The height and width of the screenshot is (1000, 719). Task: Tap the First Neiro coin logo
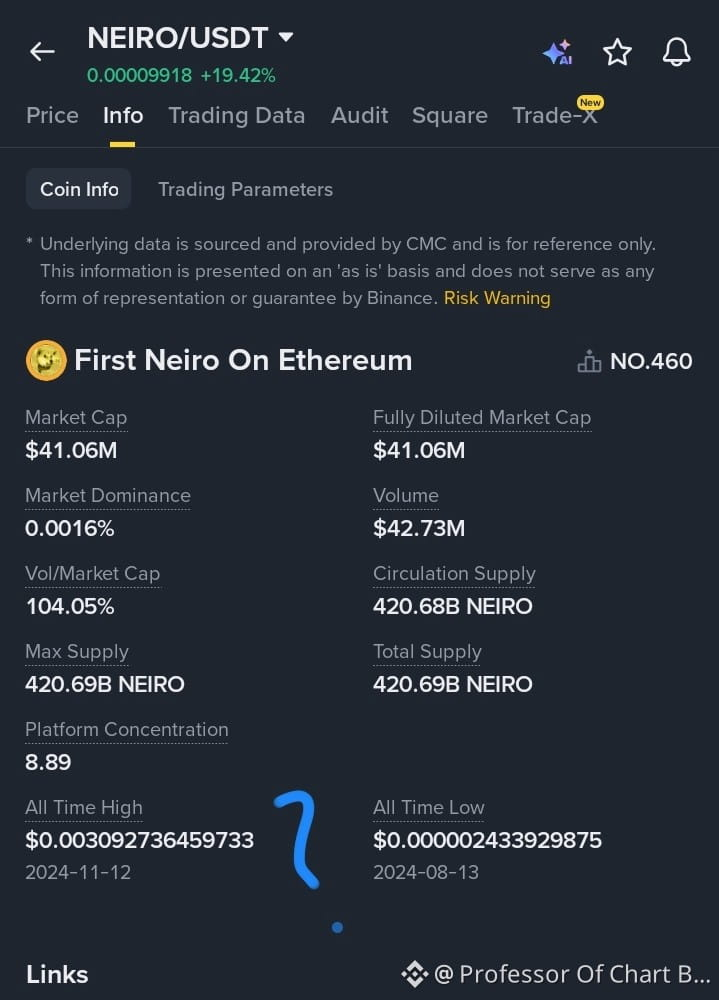coord(46,360)
